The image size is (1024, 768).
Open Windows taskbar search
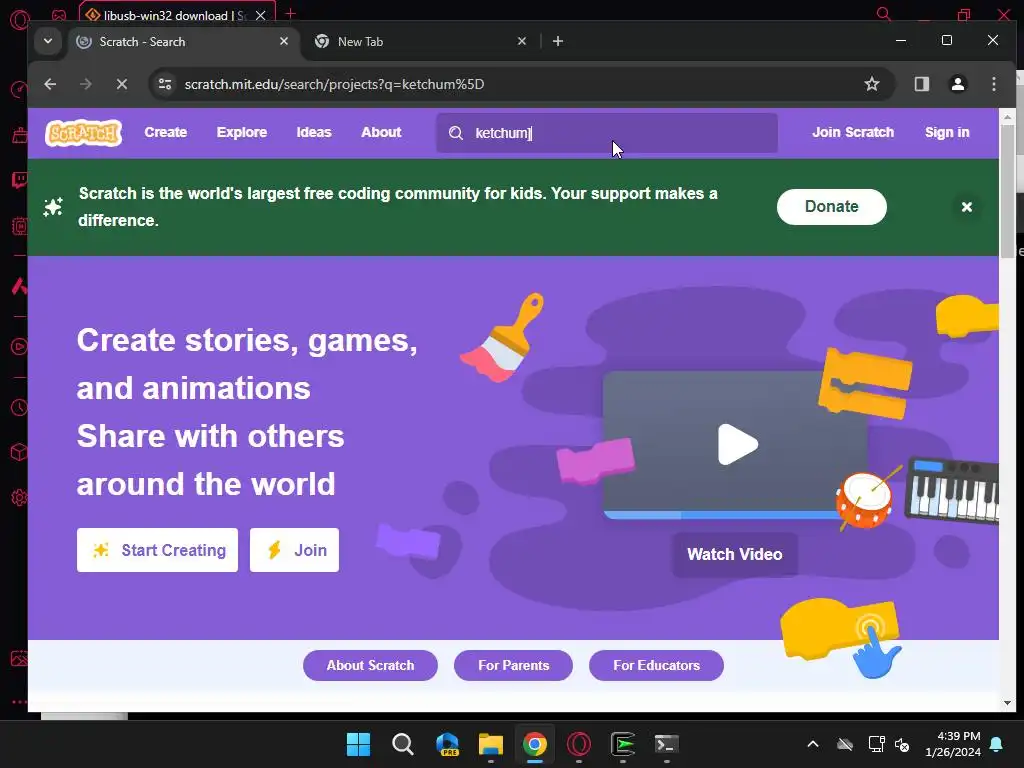(x=402, y=744)
